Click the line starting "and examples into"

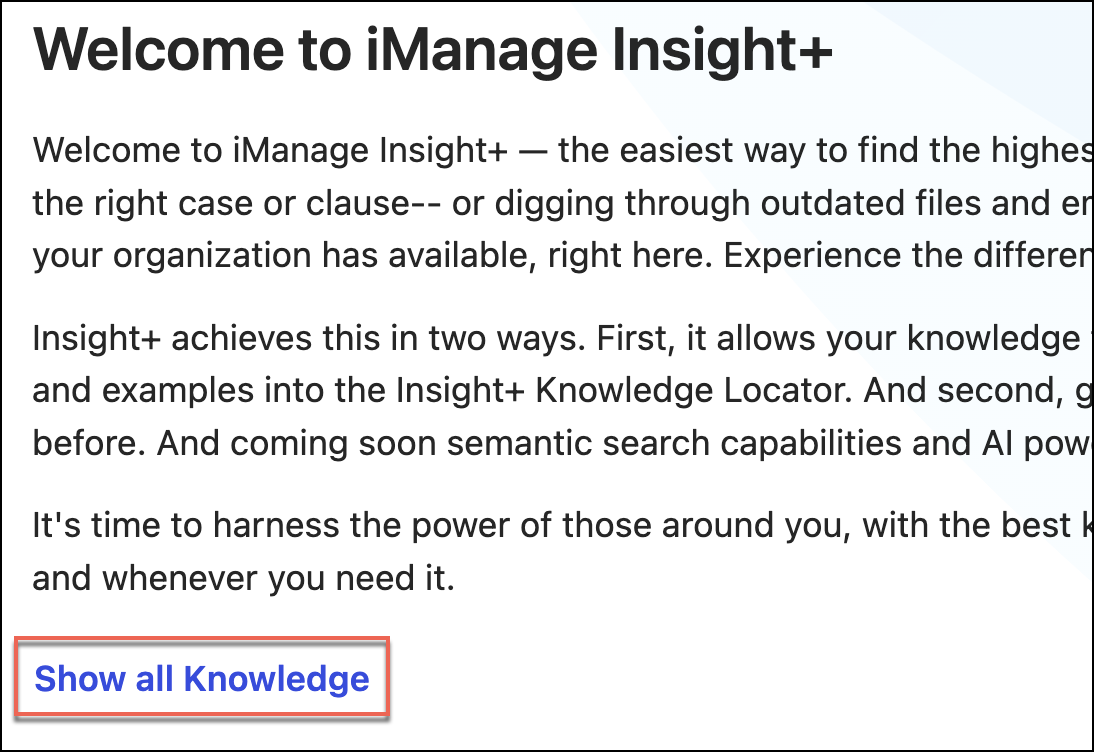point(300,390)
